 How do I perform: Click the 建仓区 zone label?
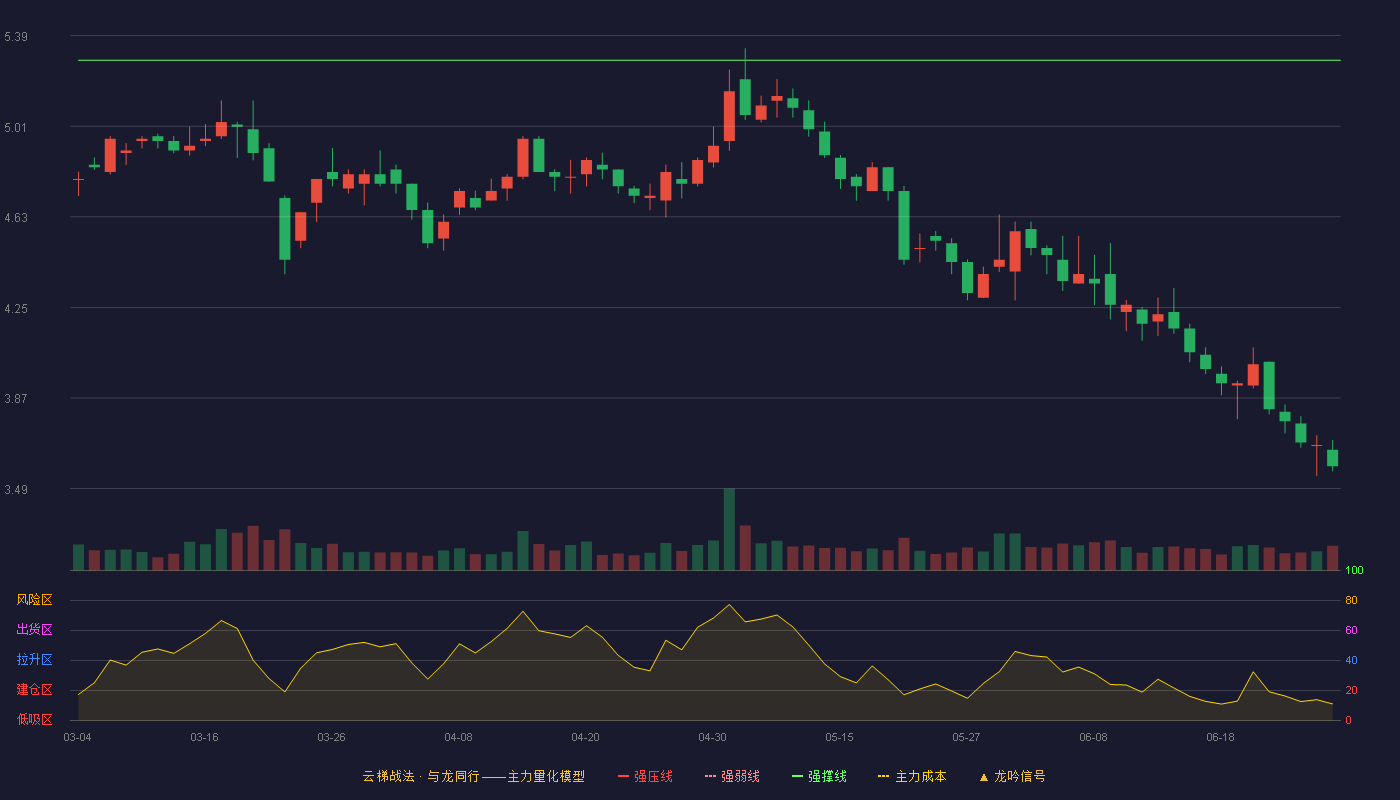coord(34,690)
